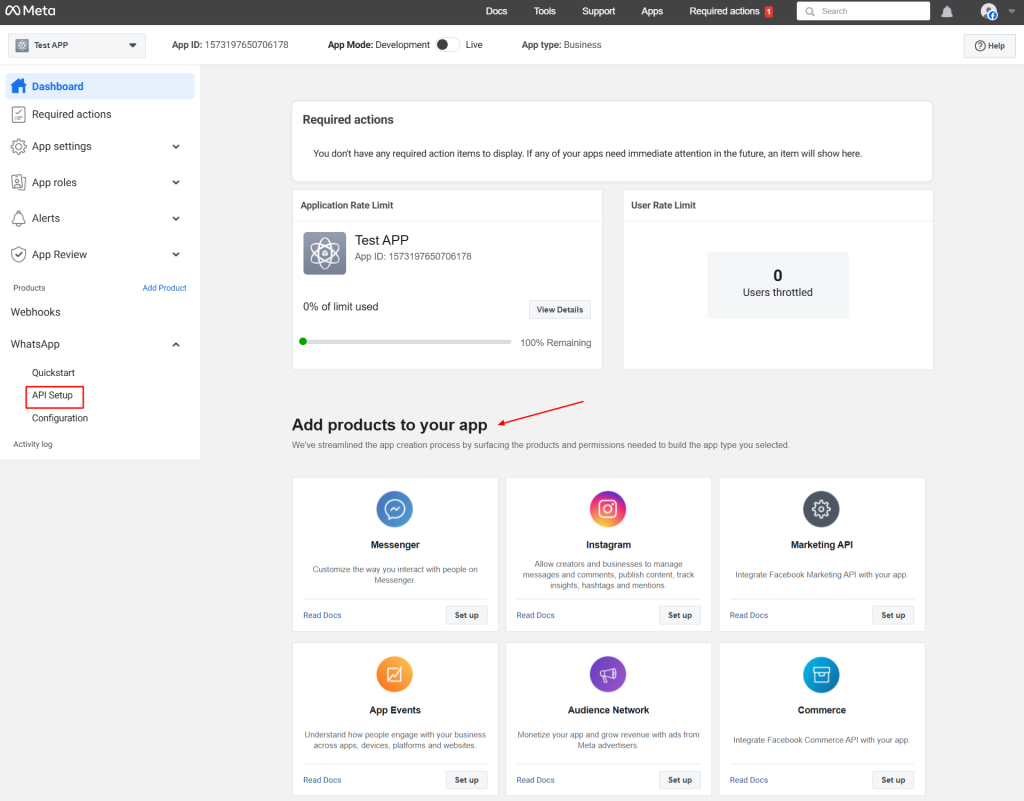Click the rate limit usage progress bar
The width and height of the screenshot is (1024, 801).
point(405,341)
